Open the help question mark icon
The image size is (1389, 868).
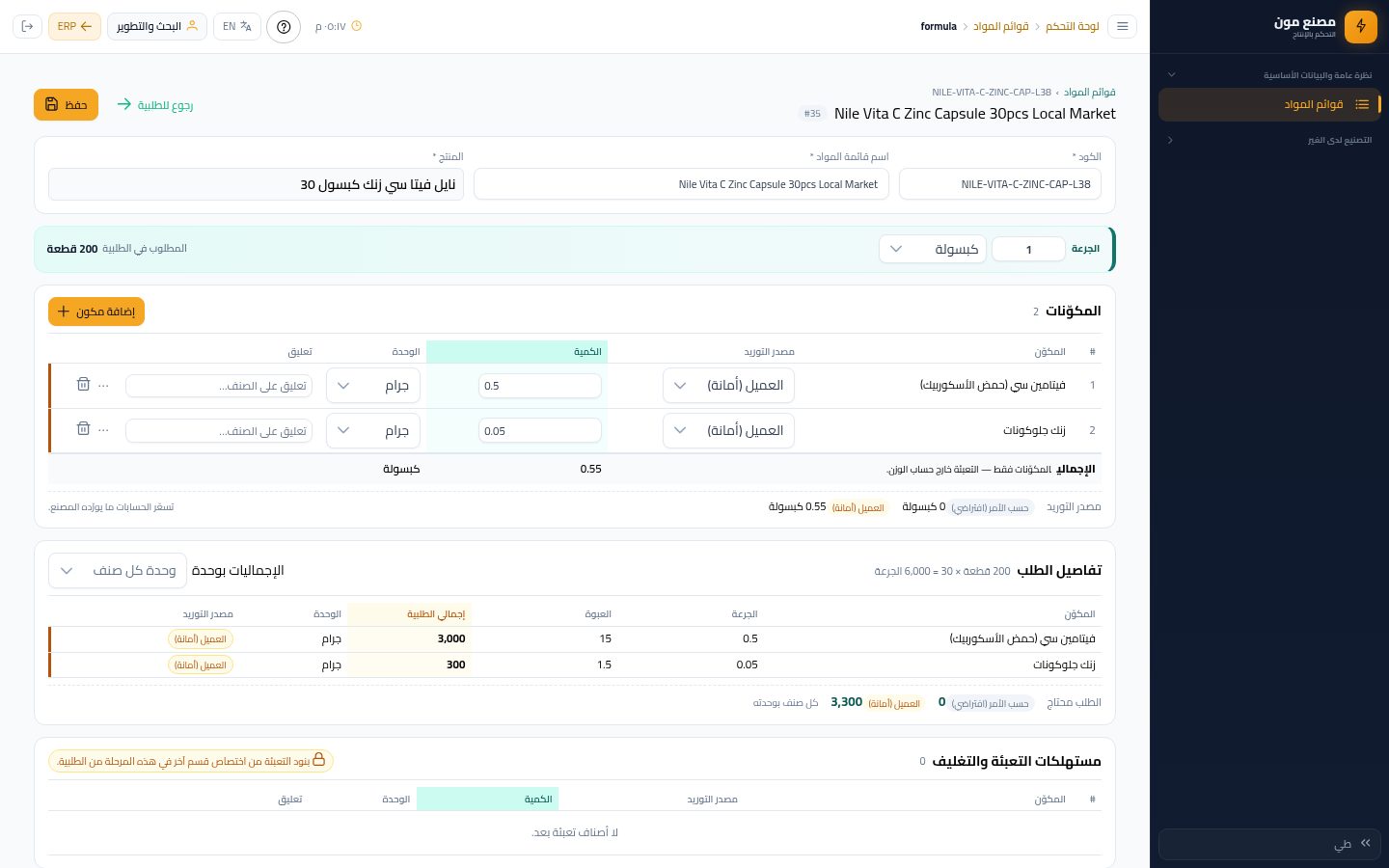[x=284, y=26]
